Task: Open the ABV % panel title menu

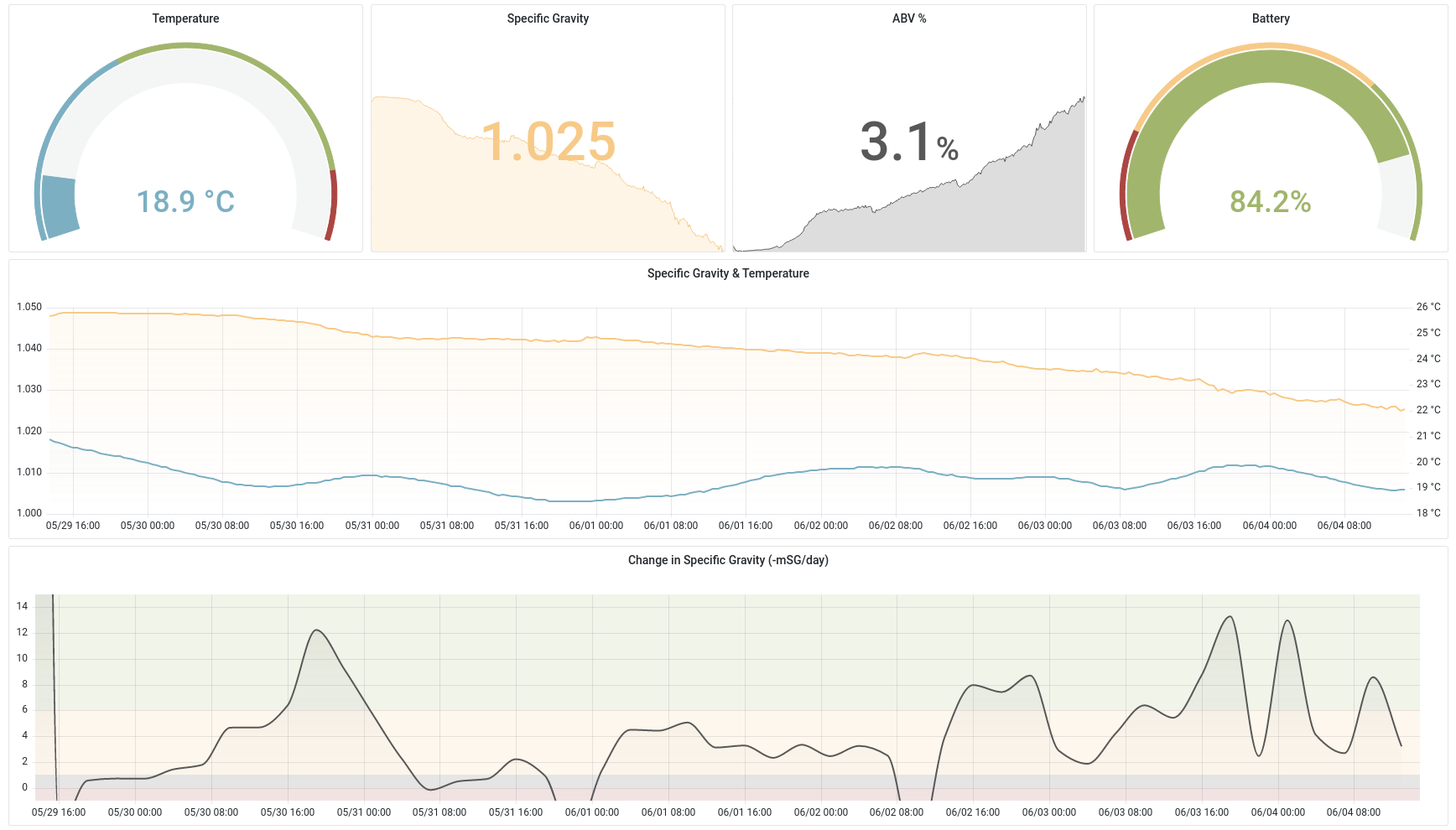Action: click(x=908, y=18)
